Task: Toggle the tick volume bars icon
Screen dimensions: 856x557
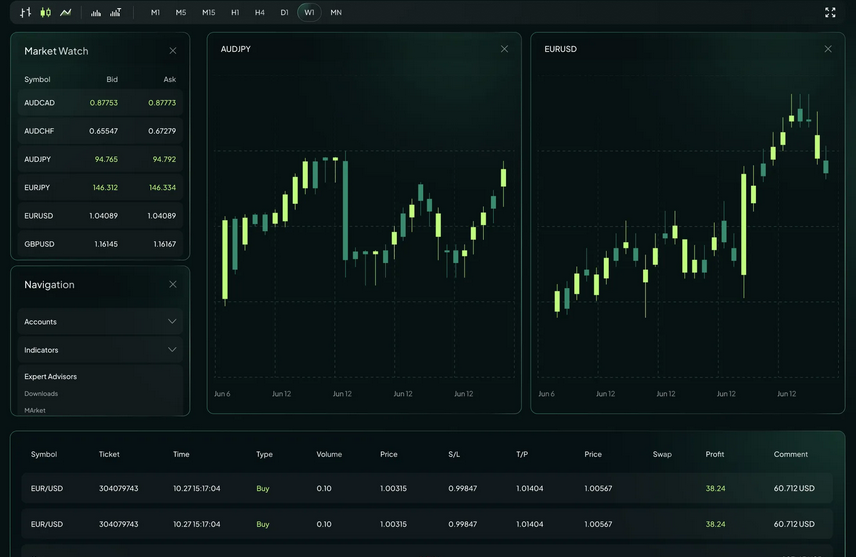Action: pyautogui.click(x=115, y=12)
